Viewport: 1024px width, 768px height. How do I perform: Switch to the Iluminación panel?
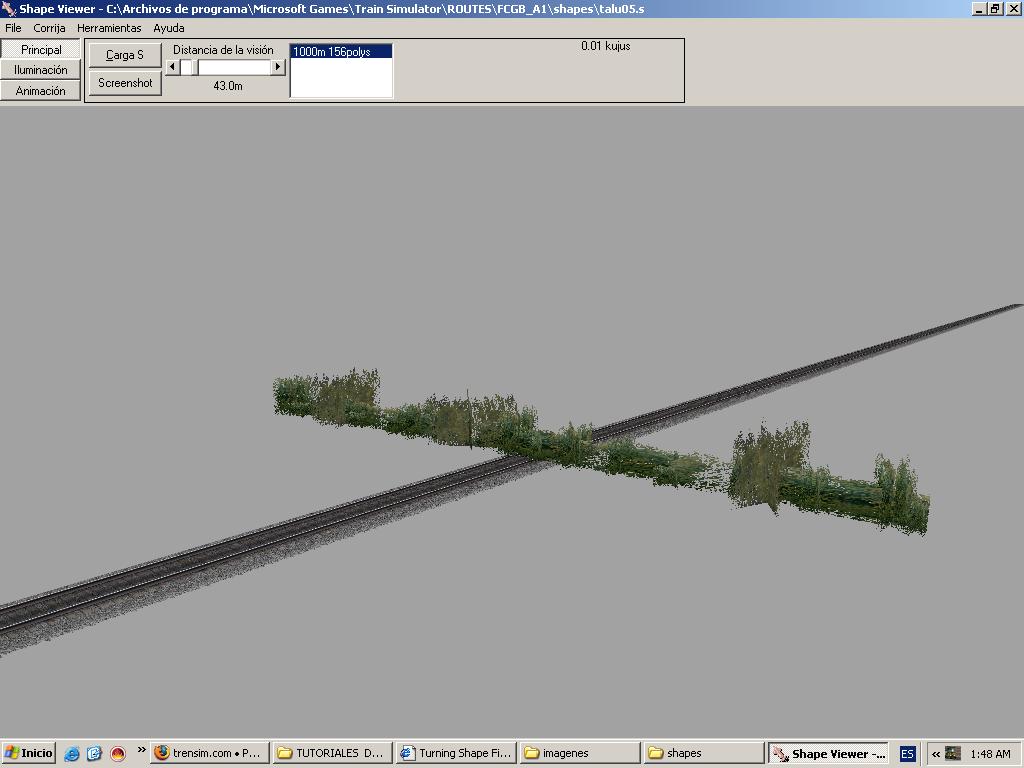[x=41, y=70]
